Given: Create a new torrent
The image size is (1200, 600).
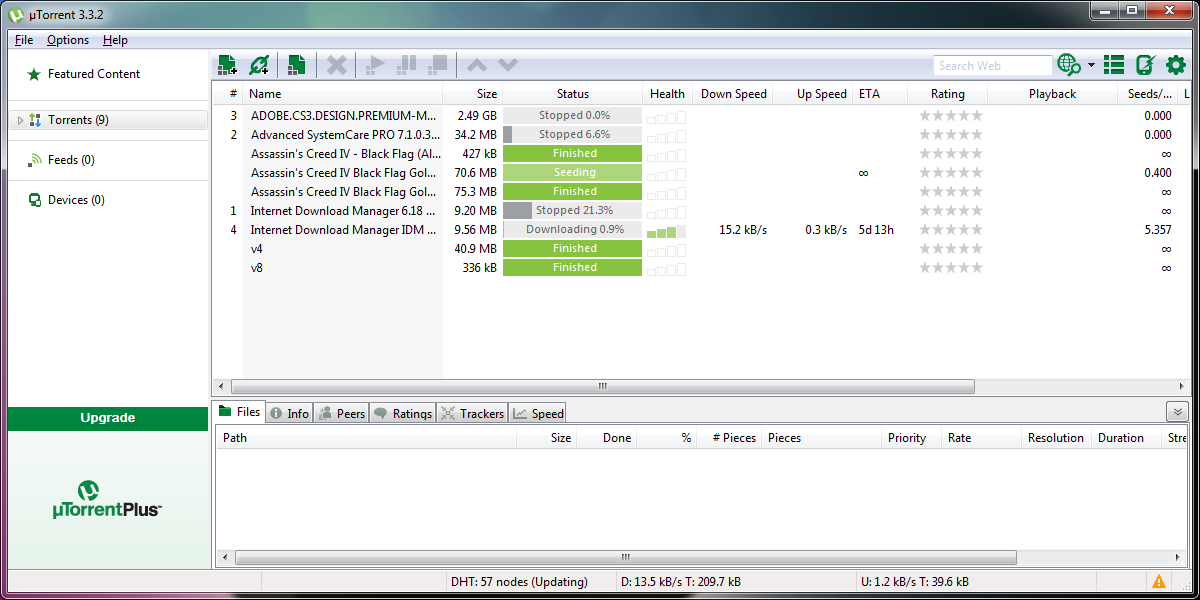Looking at the screenshot, I should pyautogui.click(x=296, y=64).
